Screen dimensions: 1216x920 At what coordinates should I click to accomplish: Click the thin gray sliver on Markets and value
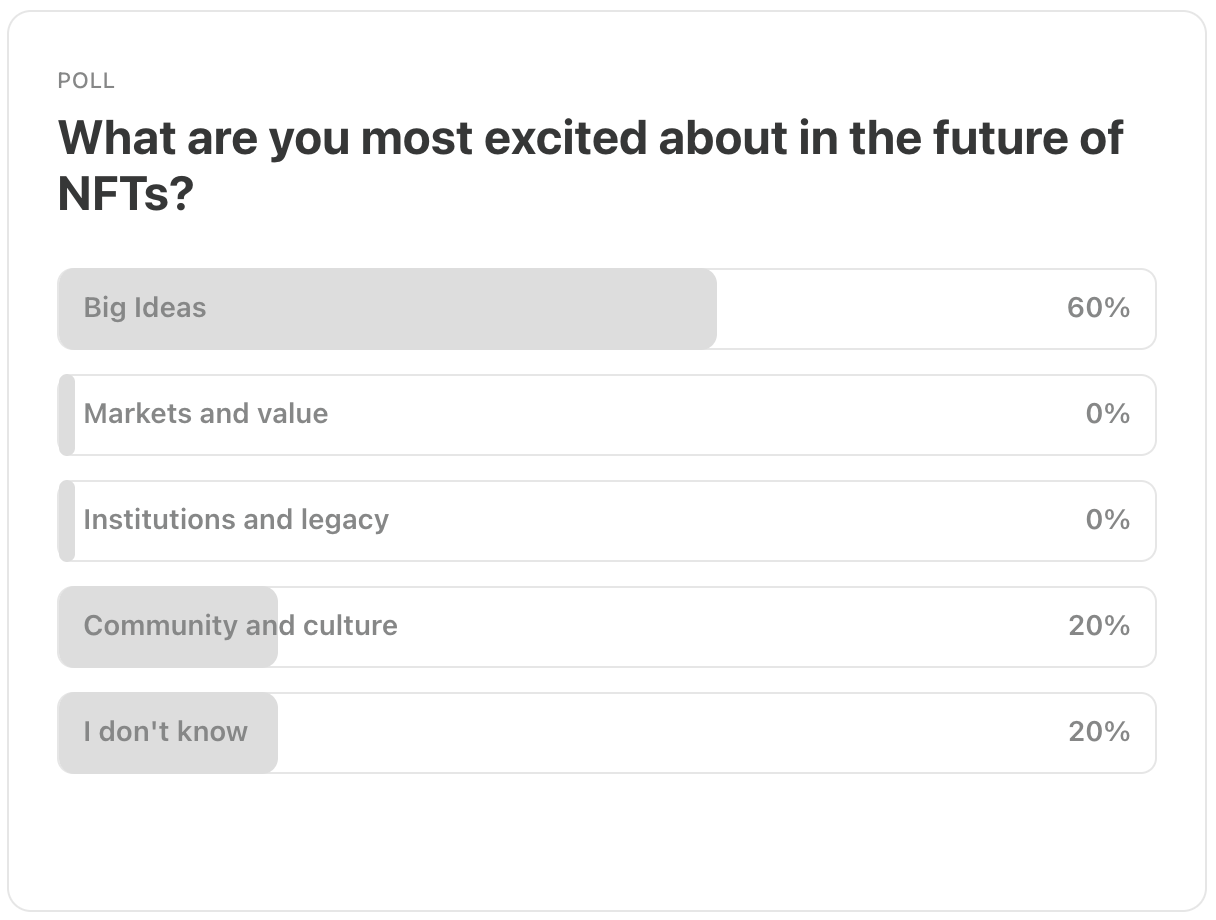click(67, 414)
